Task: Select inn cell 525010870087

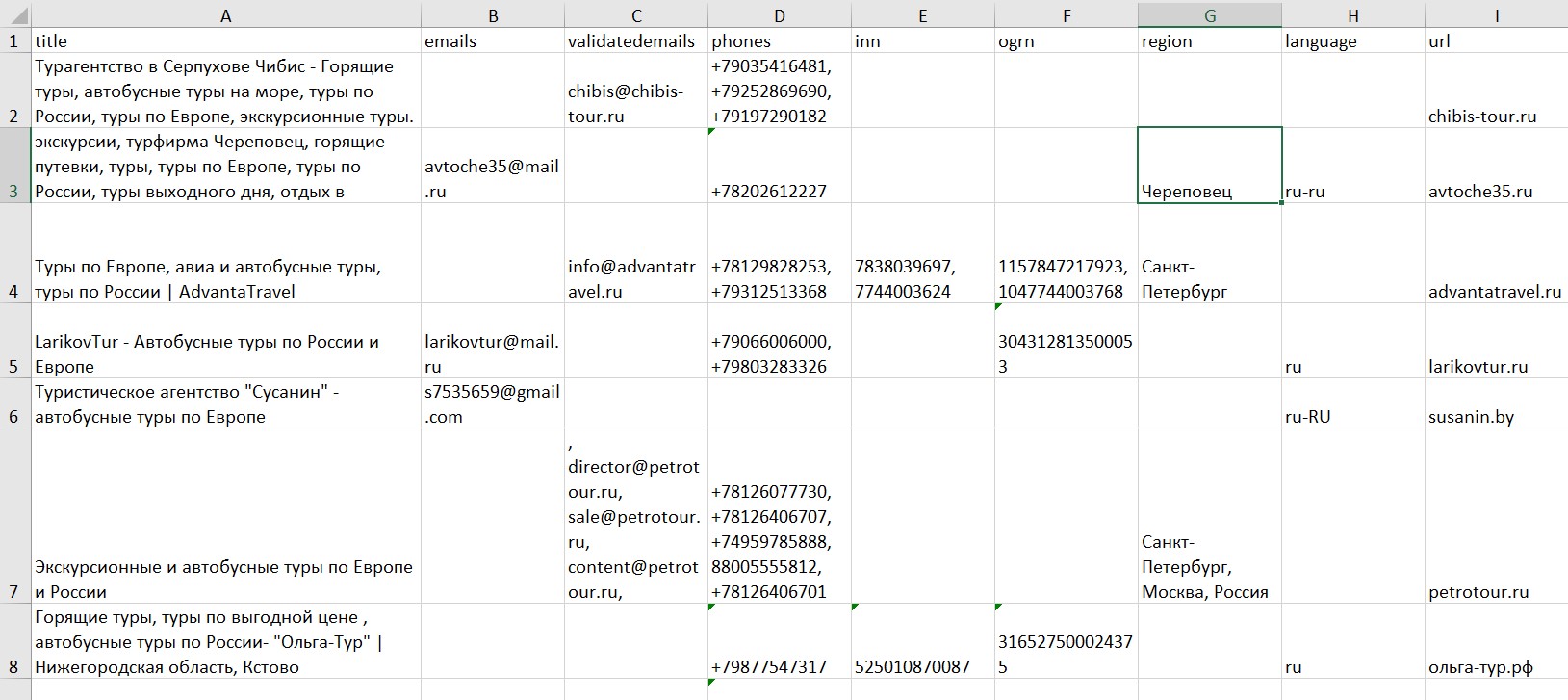Action: click(923, 641)
